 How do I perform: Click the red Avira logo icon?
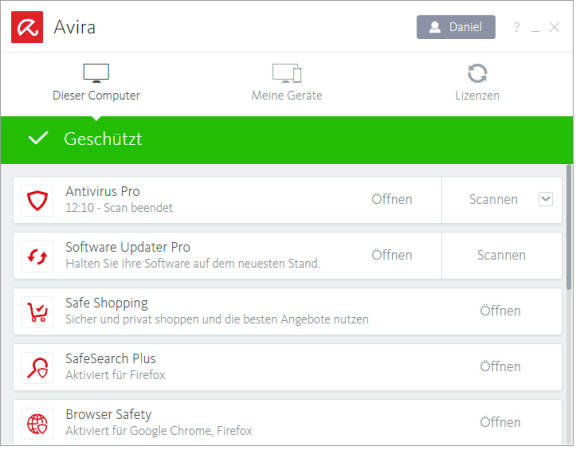tap(27, 27)
